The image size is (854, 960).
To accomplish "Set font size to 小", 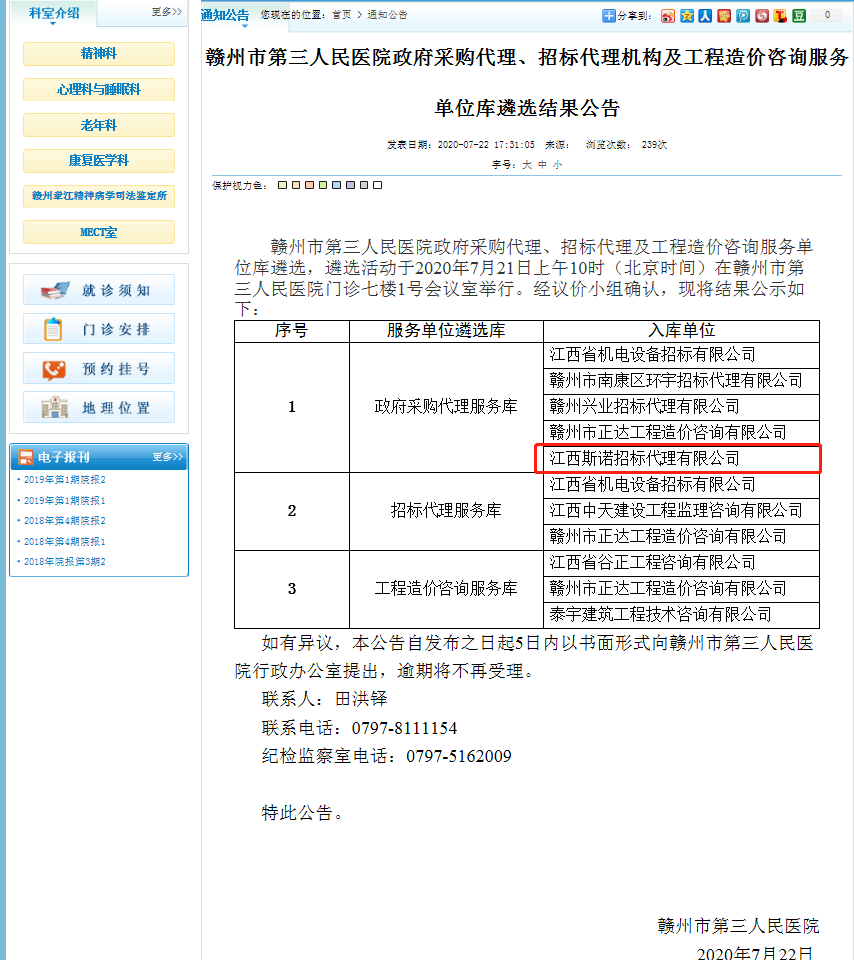I will point(558,165).
